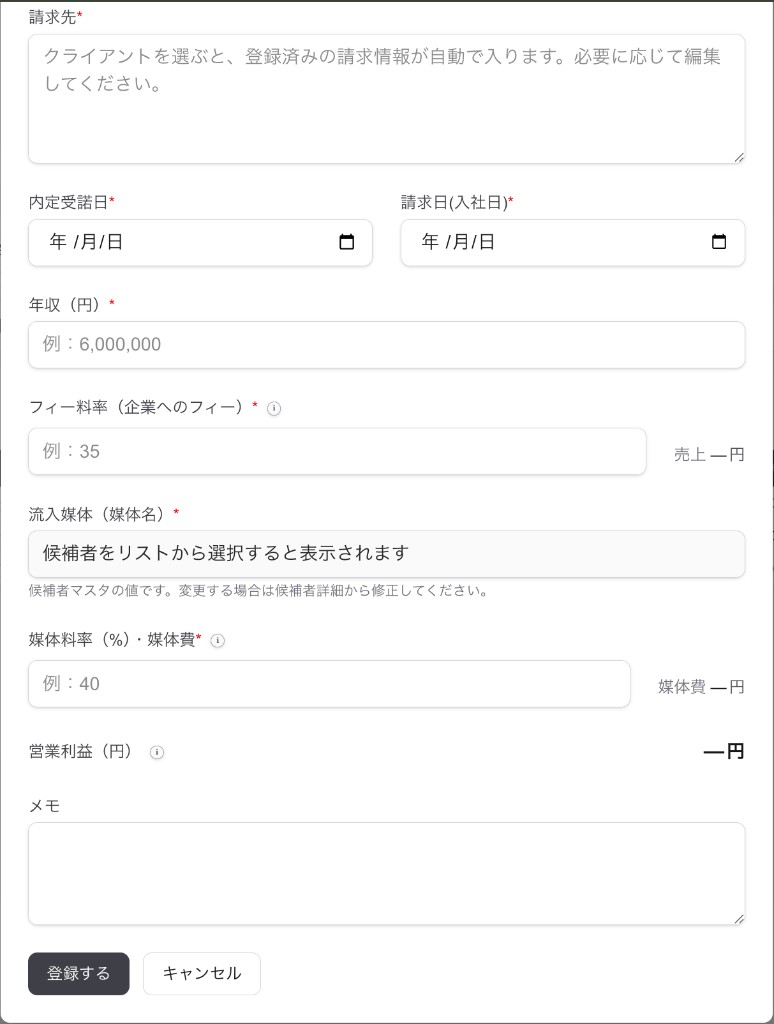Show info tooltip beside 営業利益（円）
The height and width of the screenshot is (1024, 774).
[157, 752]
